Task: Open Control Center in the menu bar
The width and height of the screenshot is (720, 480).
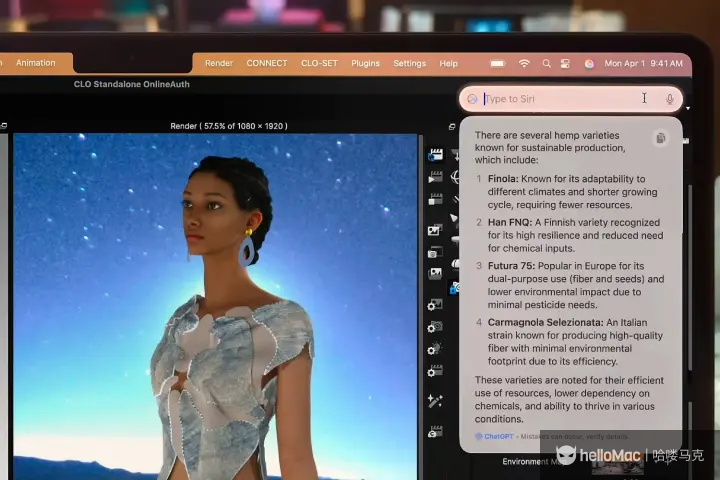Action: pyautogui.click(x=565, y=63)
